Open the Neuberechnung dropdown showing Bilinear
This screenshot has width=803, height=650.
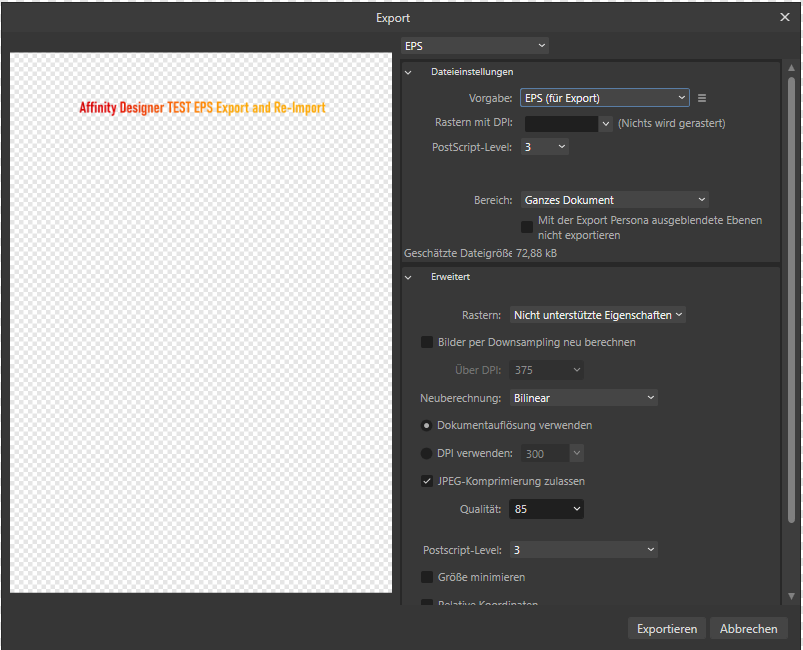tap(584, 398)
